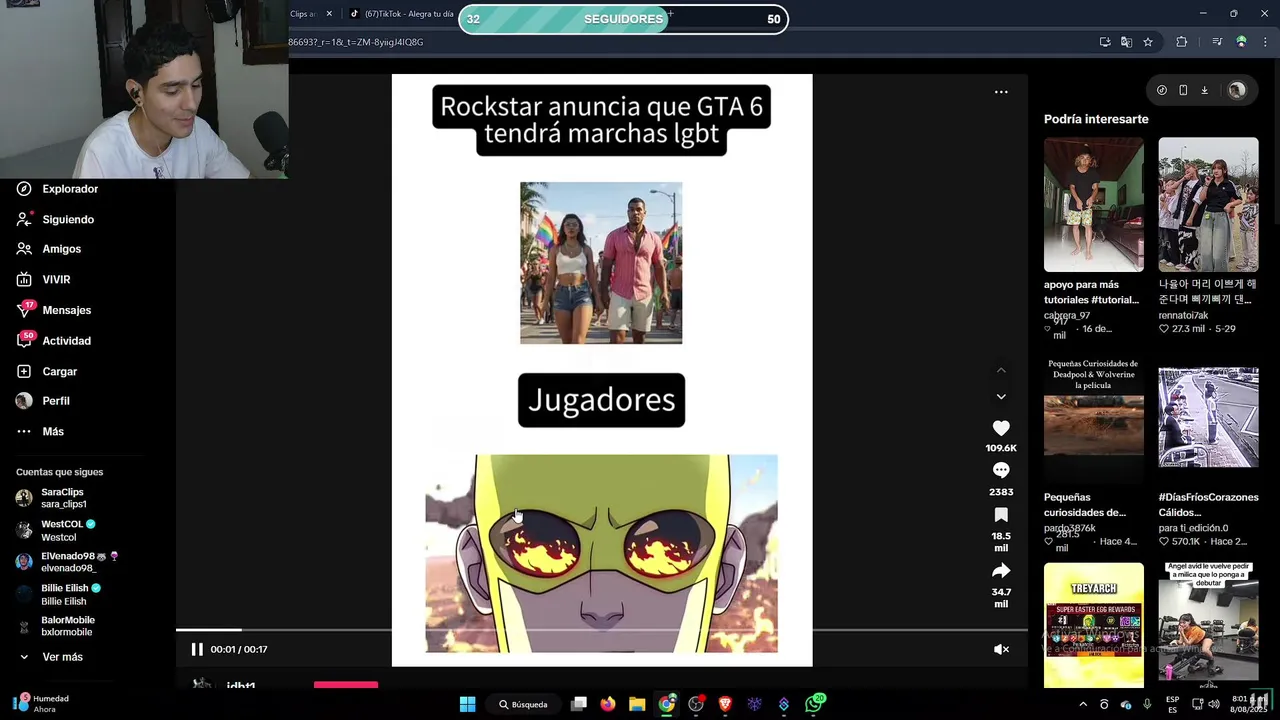The height and width of the screenshot is (720, 1280).
Task: Open the Windows Start menu
Action: pos(467,704)
